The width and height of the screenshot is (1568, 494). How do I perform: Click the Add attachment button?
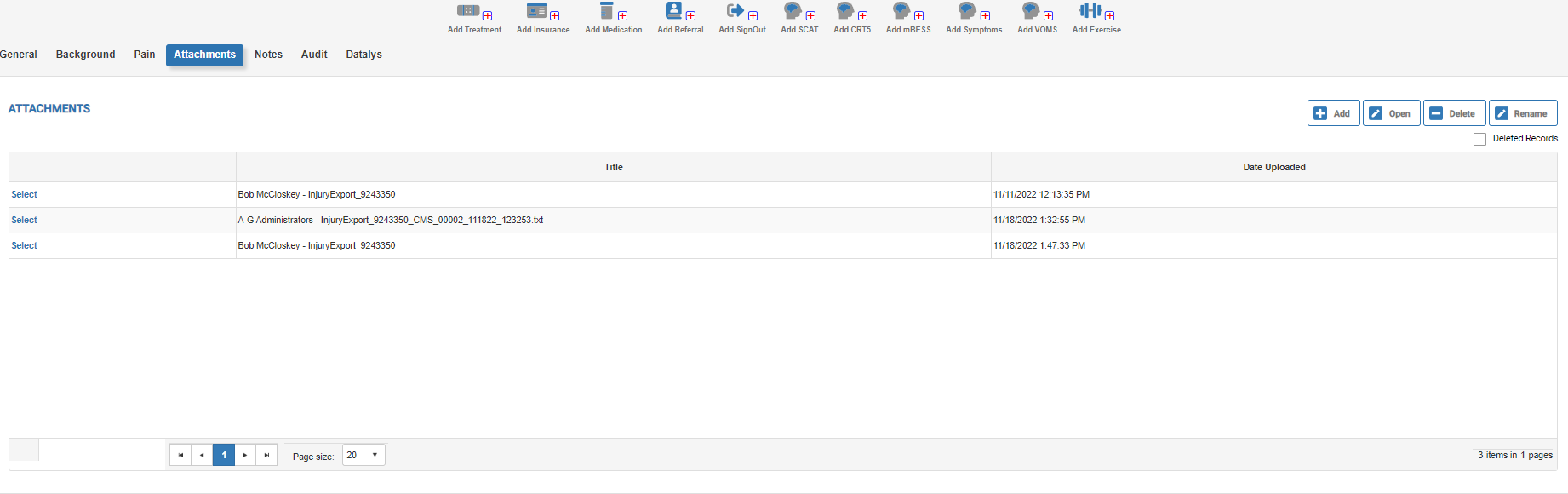pyautogui.click(x=1333, y=113)
